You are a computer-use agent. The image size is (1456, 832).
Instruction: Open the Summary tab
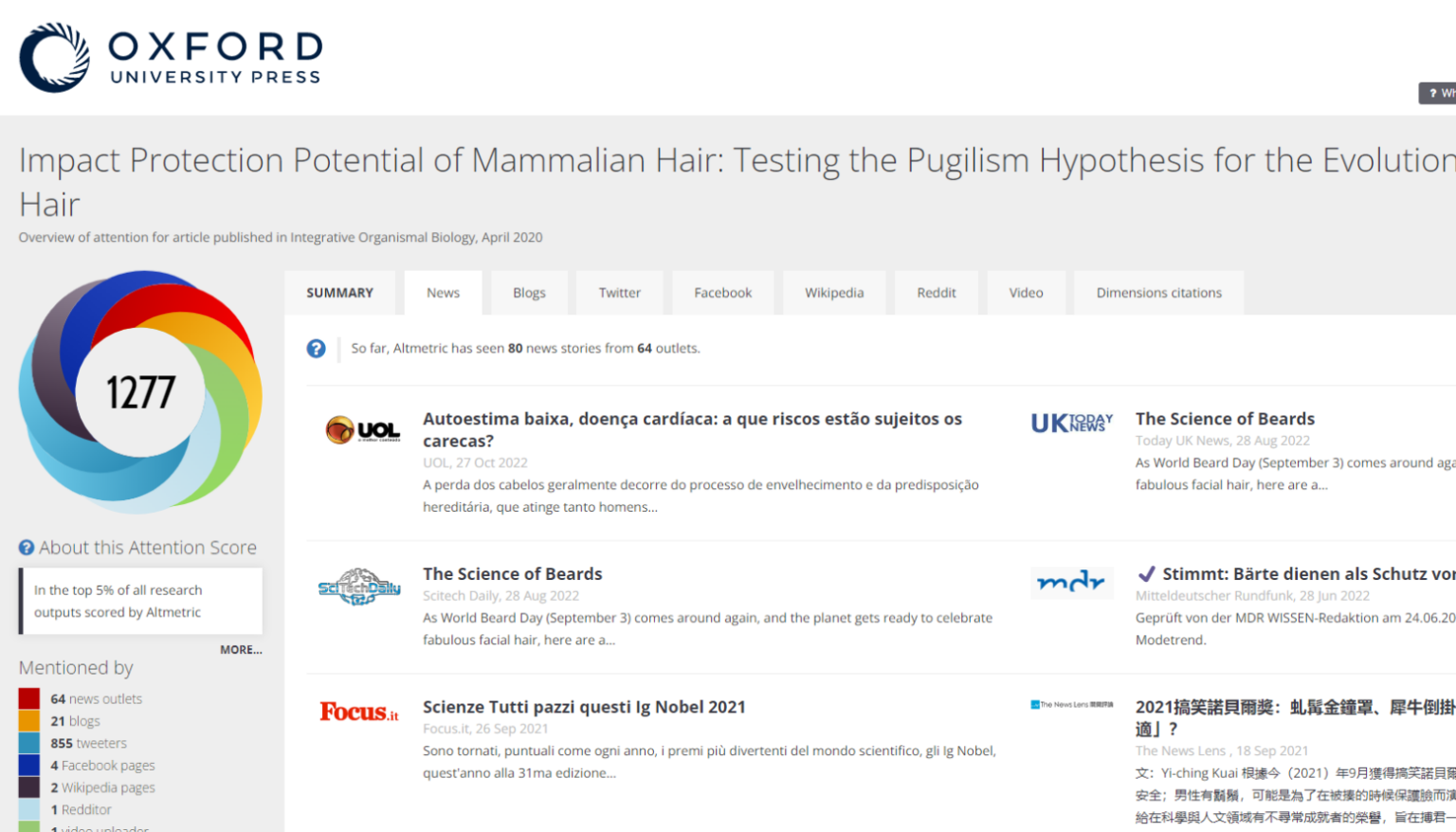point(339,293)
